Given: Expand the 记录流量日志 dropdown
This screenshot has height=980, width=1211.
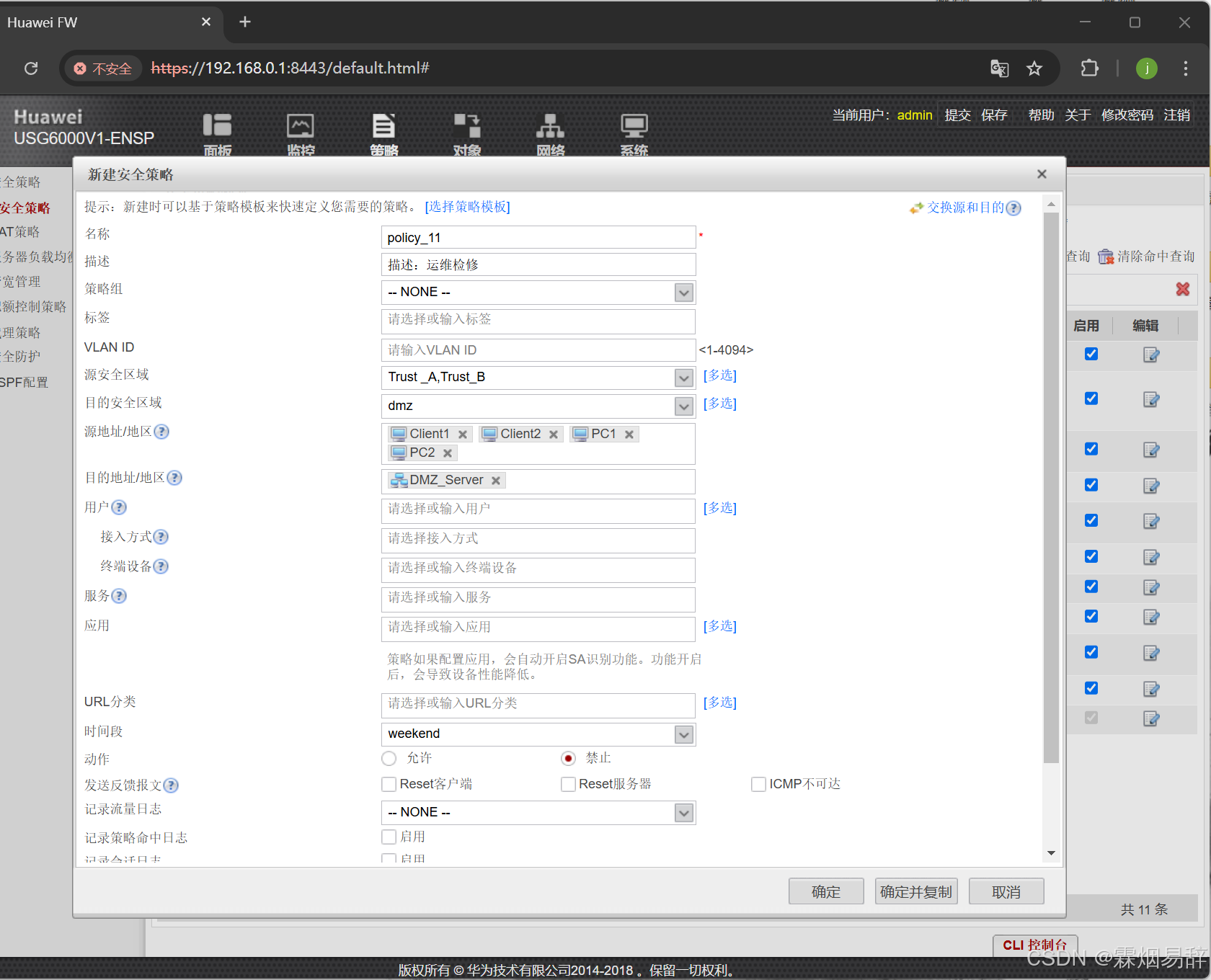Looking at the screenshot, I should click(x=683, y=813).
